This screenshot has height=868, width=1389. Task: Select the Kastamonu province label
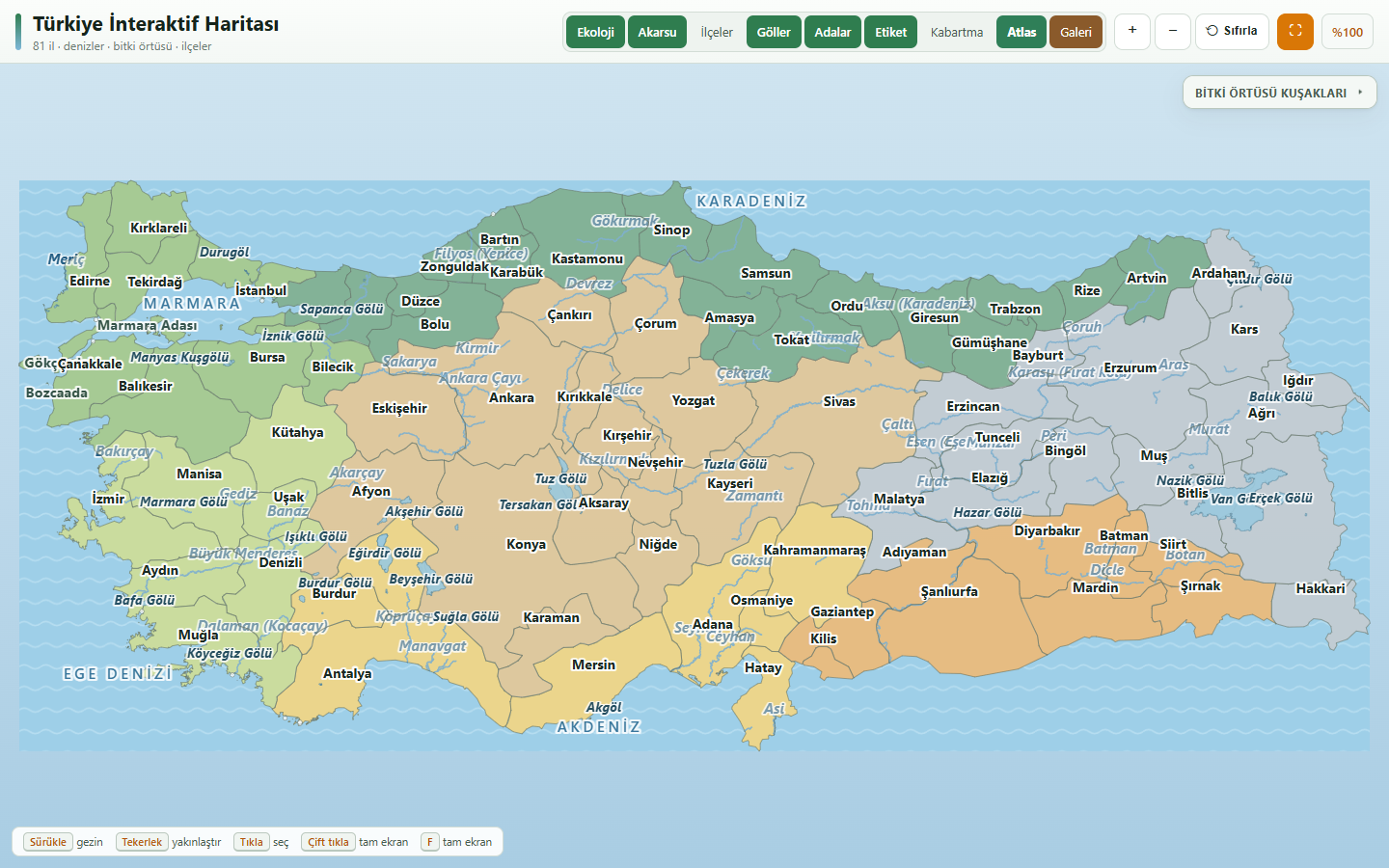(x=587, y=258)
